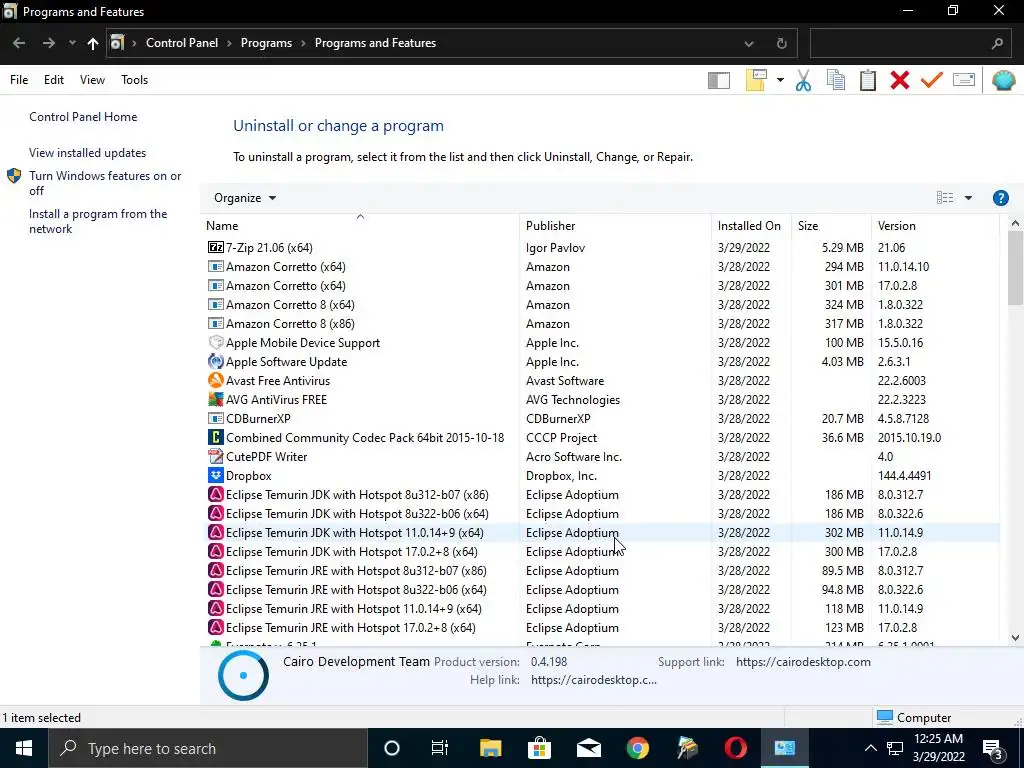Viewport: 1024px width, 768px height.
Task: Open the address bar history dropdown
Action: tap(748, 44)
